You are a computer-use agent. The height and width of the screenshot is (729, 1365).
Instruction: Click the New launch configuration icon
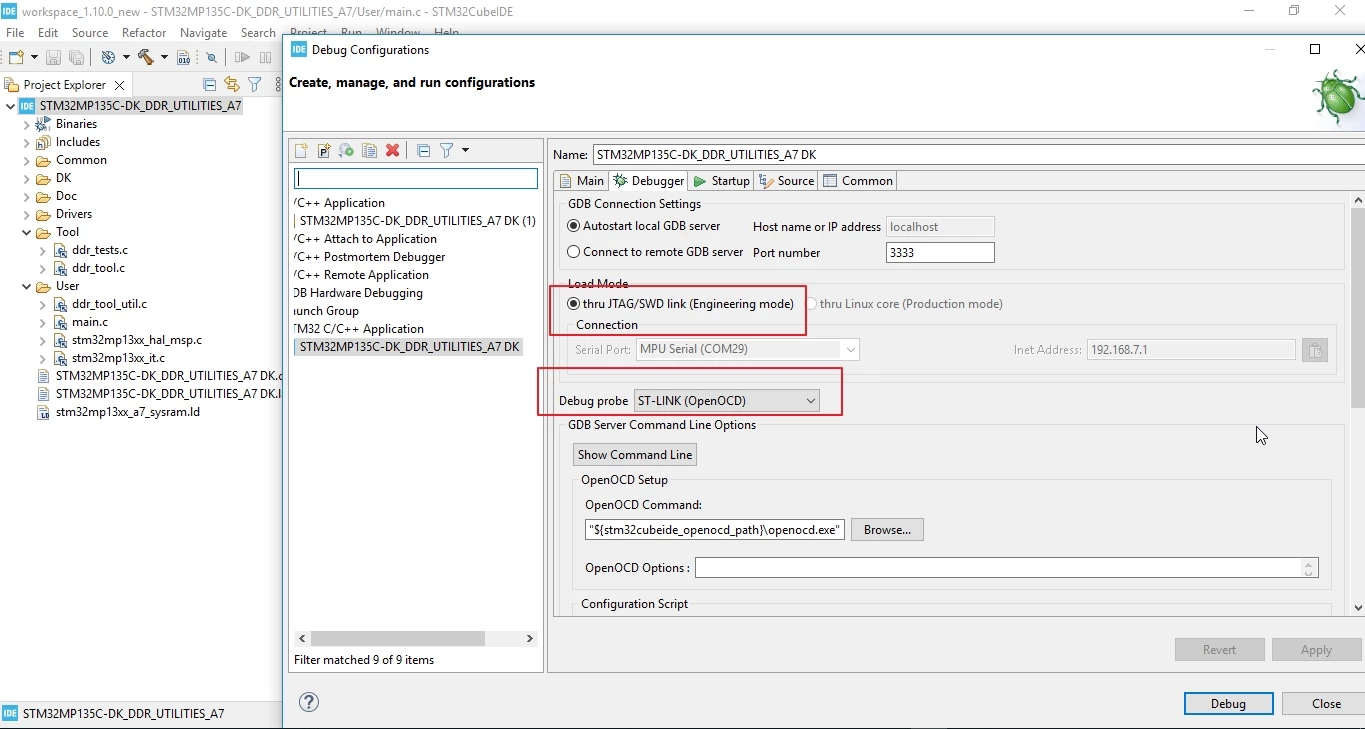(301, 151)
